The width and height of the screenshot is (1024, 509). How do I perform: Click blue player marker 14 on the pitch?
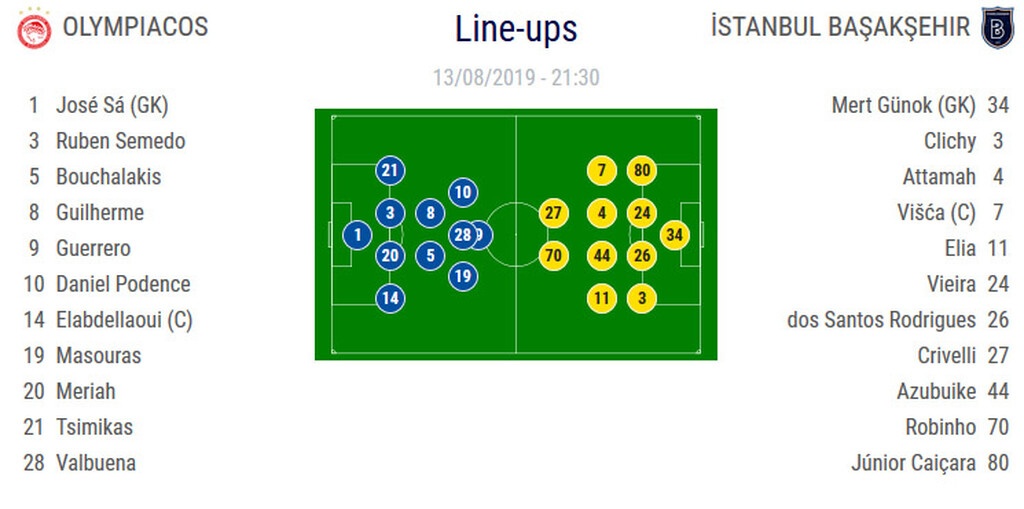[x=390, y=297]
